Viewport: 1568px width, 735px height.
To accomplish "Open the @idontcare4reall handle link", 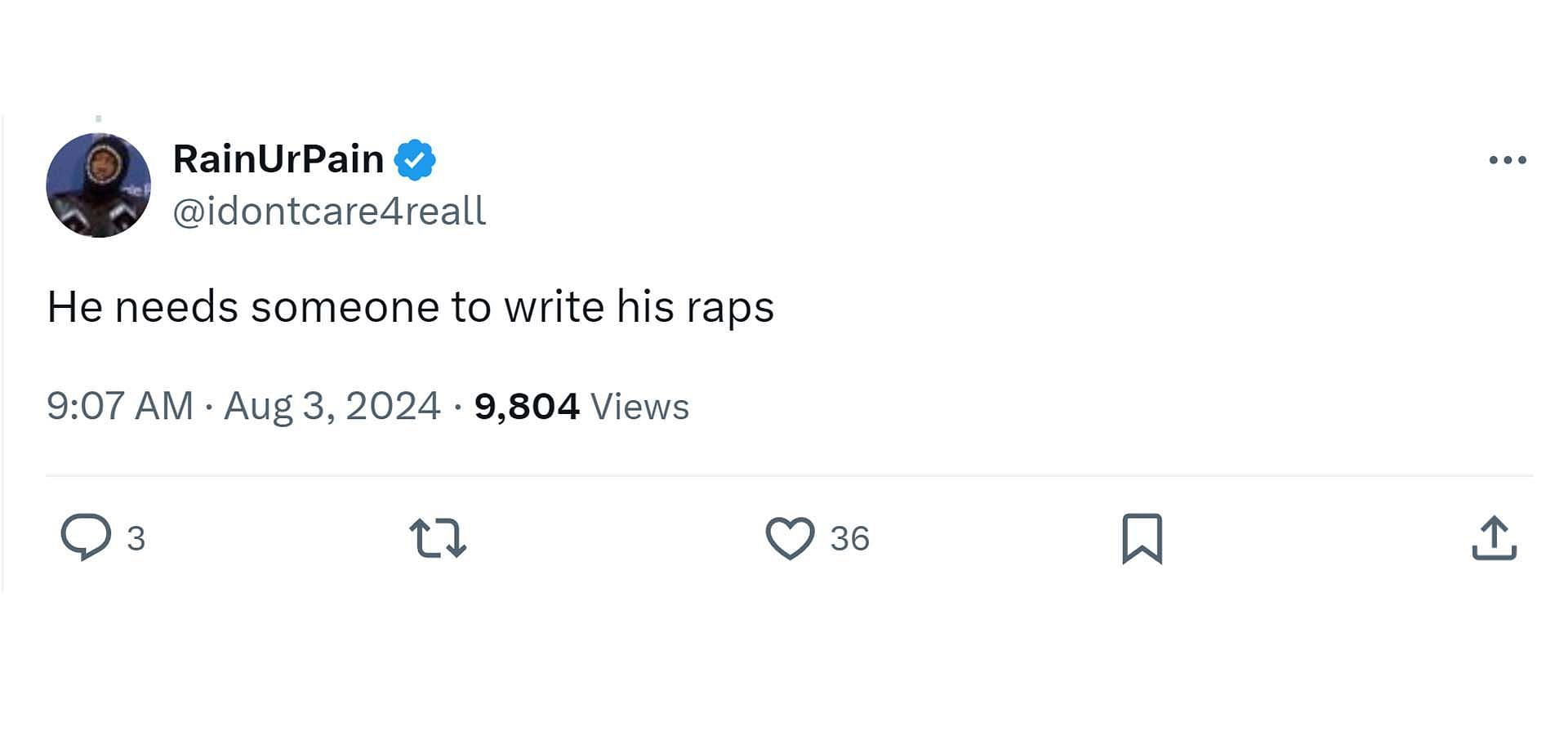I will coord(329,212).
